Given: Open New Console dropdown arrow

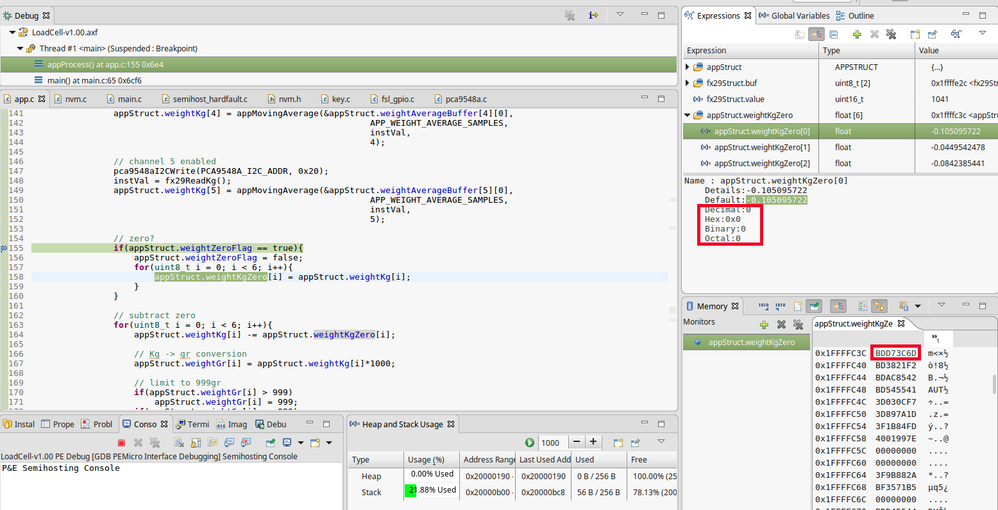Looking at the screenshot, I should point(328,443).
